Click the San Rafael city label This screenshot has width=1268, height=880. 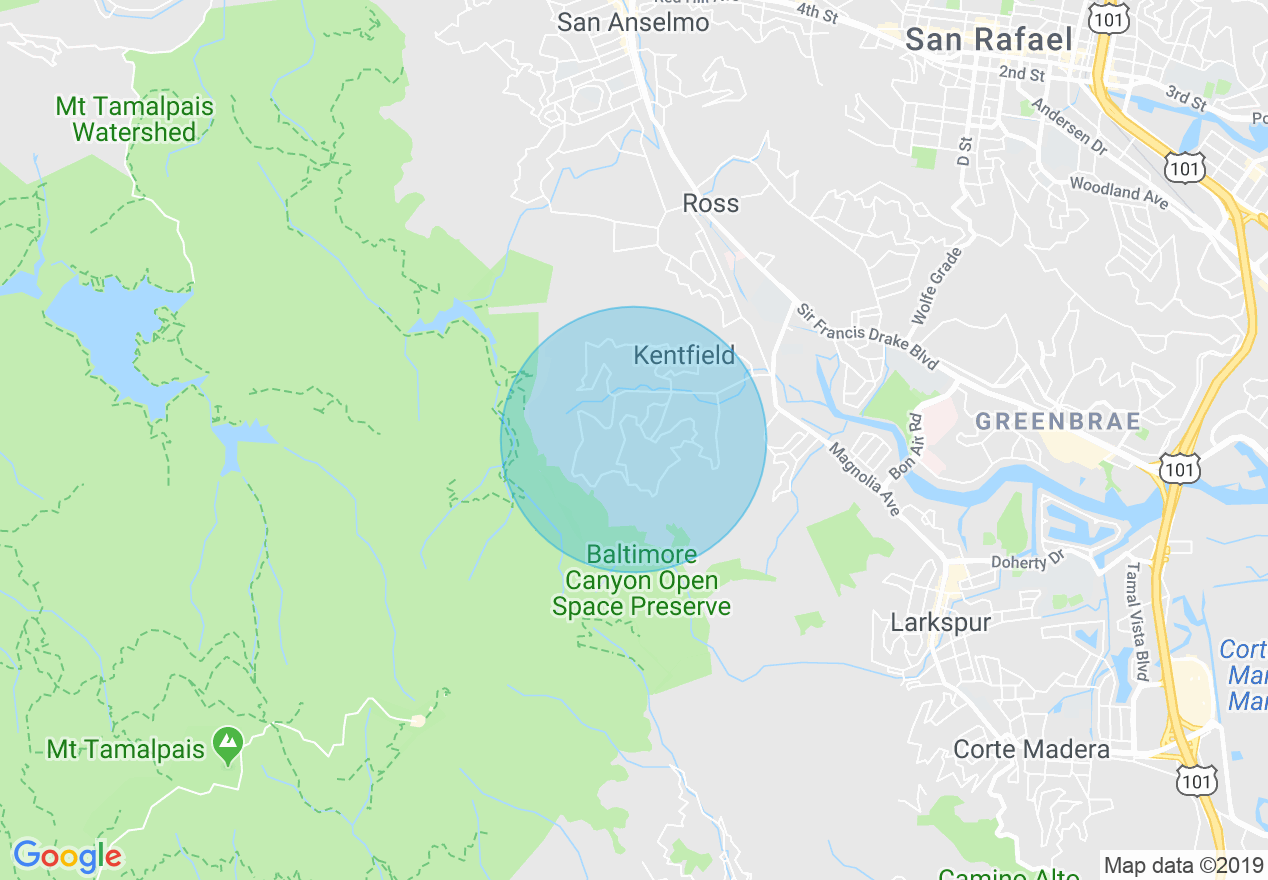988,40
